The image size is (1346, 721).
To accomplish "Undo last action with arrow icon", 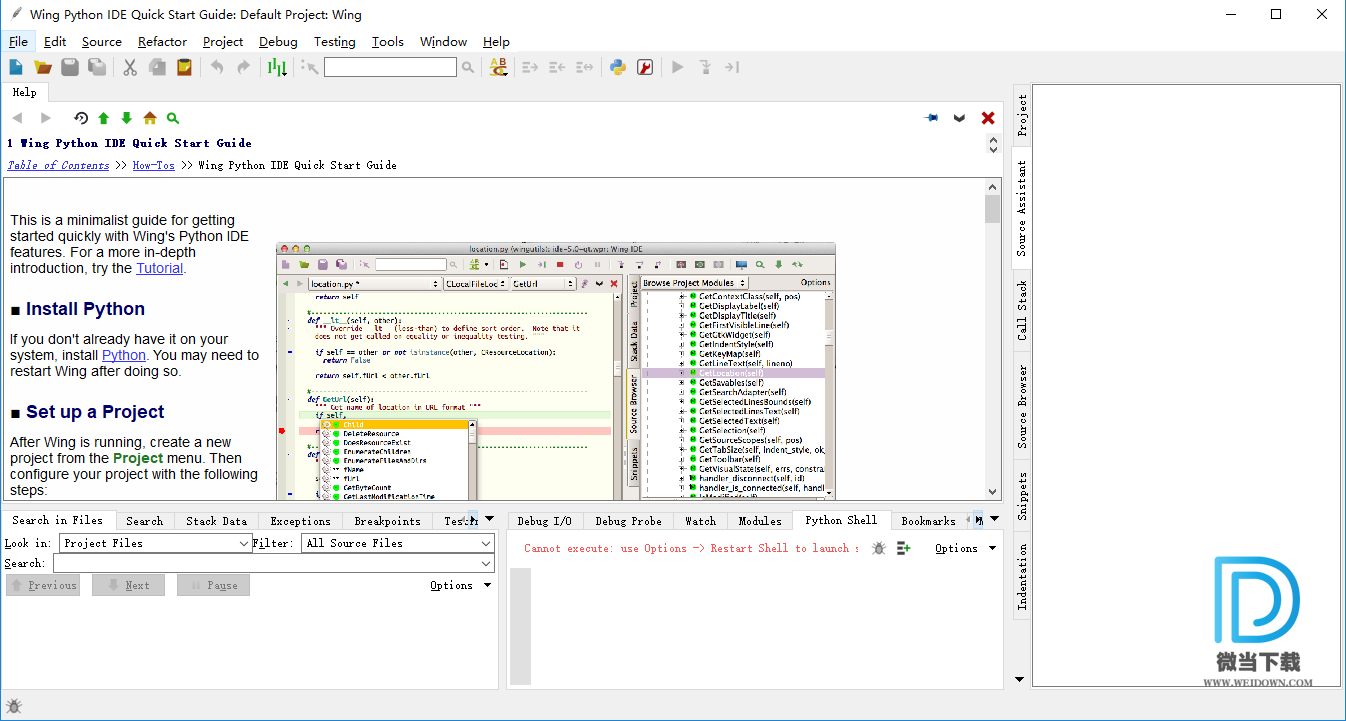I will click(217, 67).
